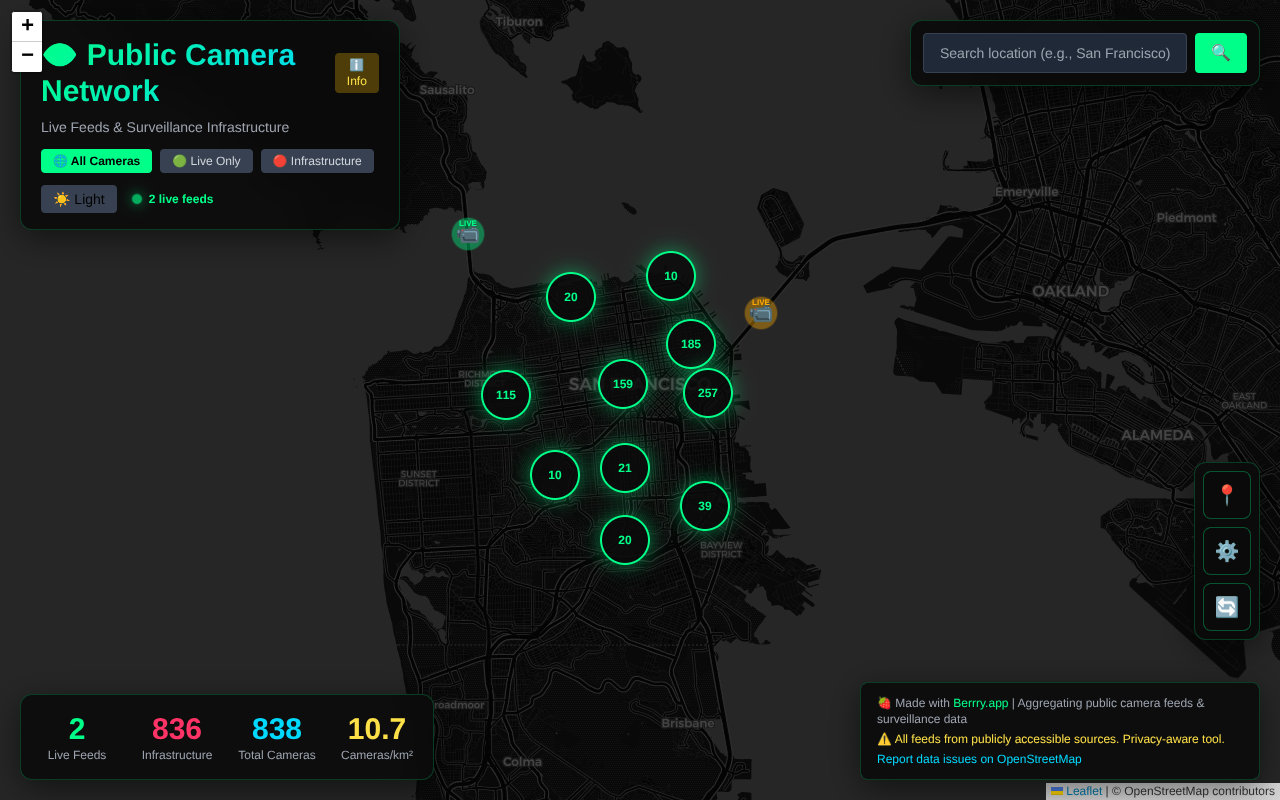
Task: Expand the cluster labeled 115
Action: click(506, 395)
